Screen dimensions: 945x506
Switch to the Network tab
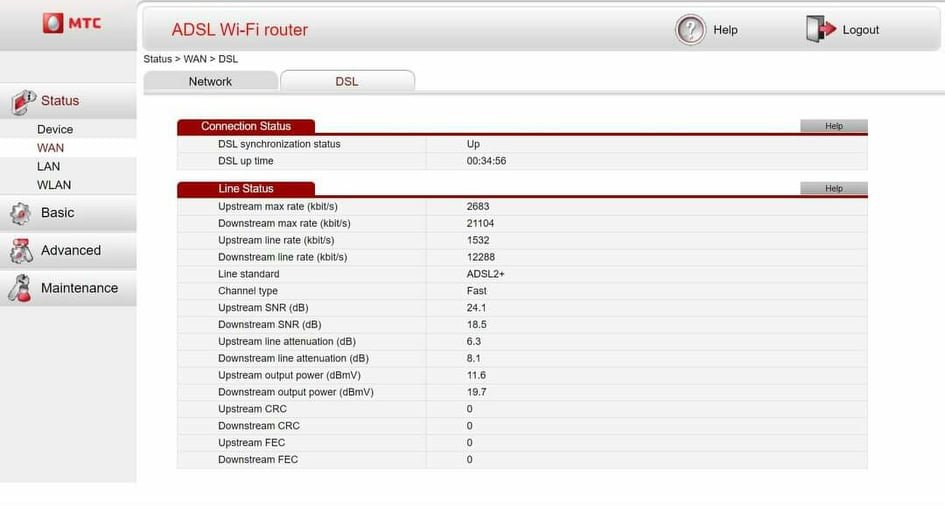pyautogui.click(x=210, y=82)
